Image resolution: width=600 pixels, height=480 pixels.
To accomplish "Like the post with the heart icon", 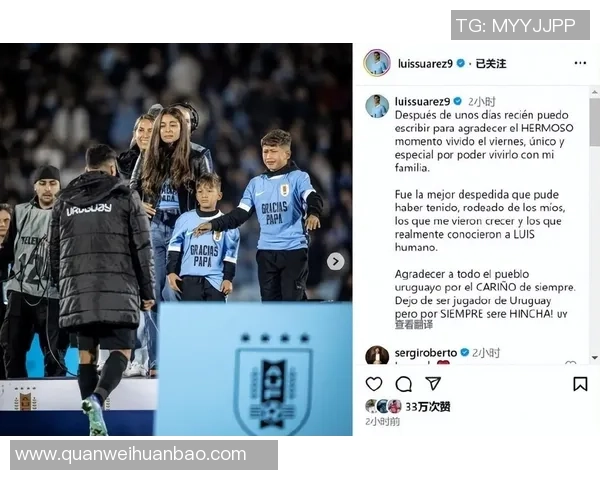I will 374,384.
